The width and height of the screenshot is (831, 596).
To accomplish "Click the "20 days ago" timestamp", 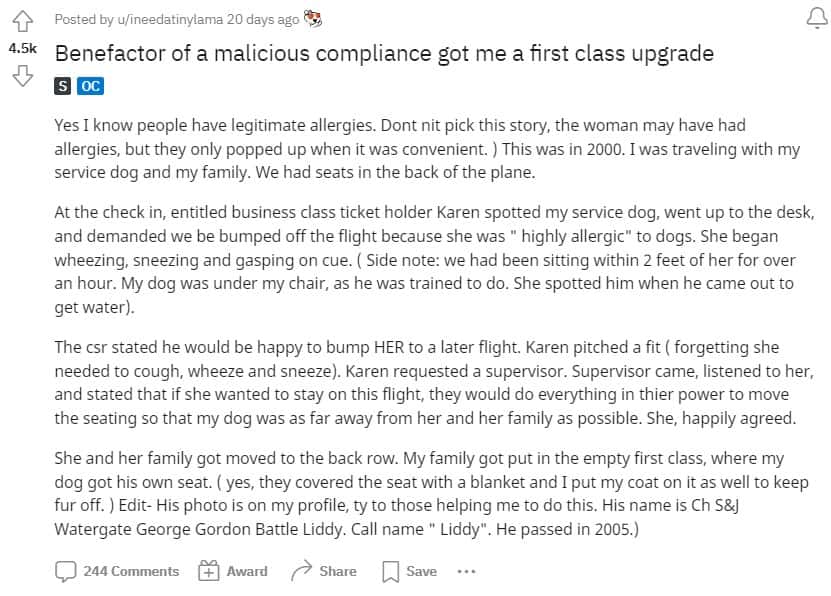I will pos(264,20).
